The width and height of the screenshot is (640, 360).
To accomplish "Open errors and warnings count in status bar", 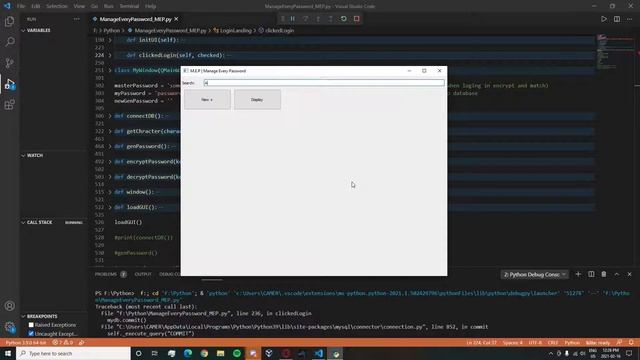I will coord(62,342).
